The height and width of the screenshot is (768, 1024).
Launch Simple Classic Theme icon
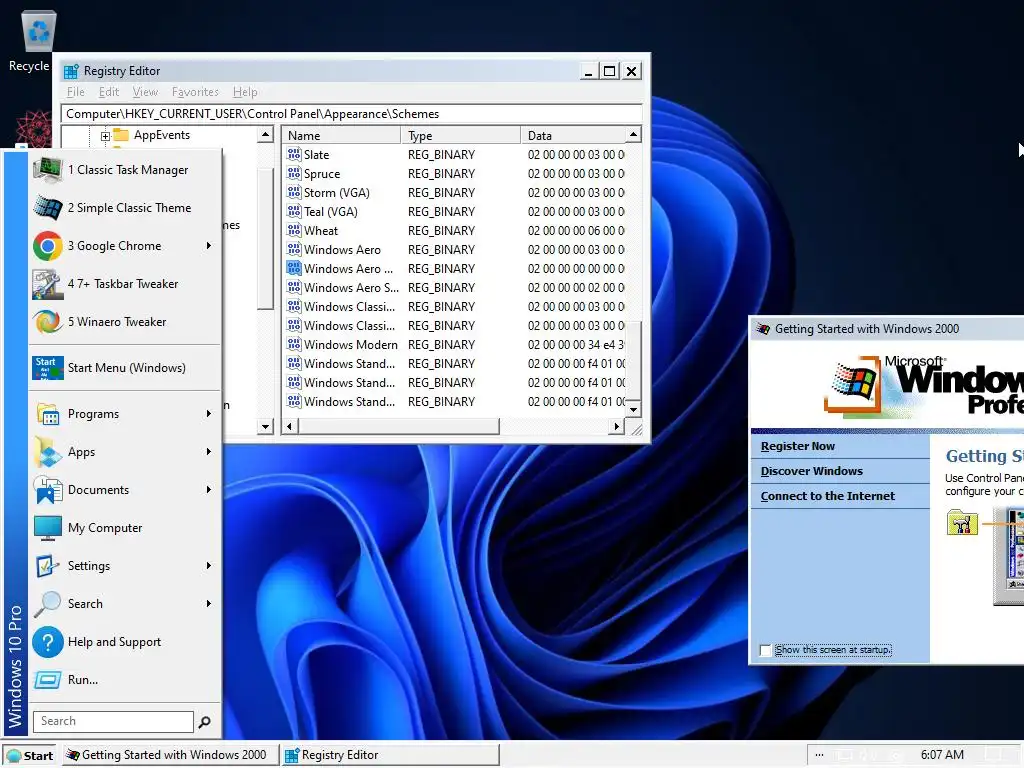48,208
